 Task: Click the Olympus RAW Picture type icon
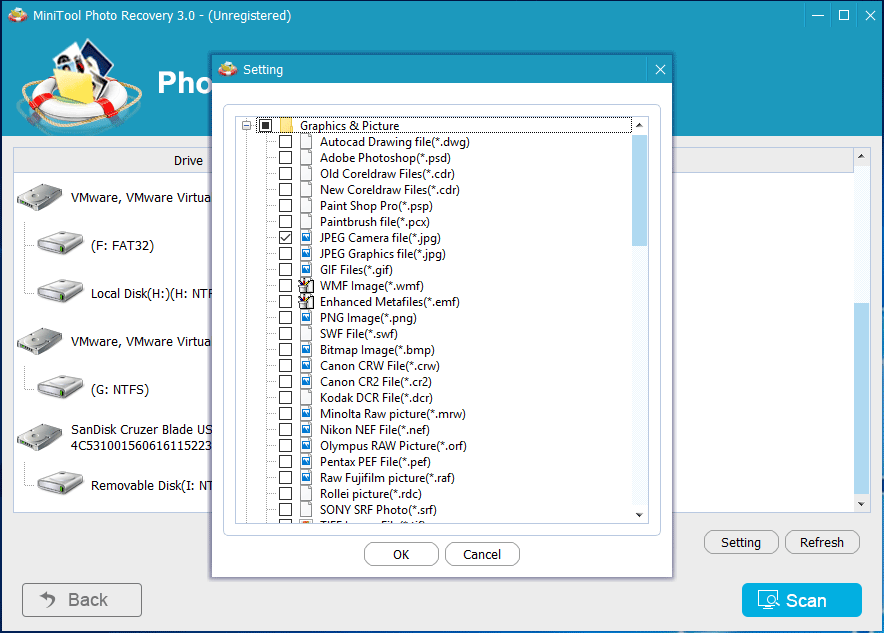point(306,445)
